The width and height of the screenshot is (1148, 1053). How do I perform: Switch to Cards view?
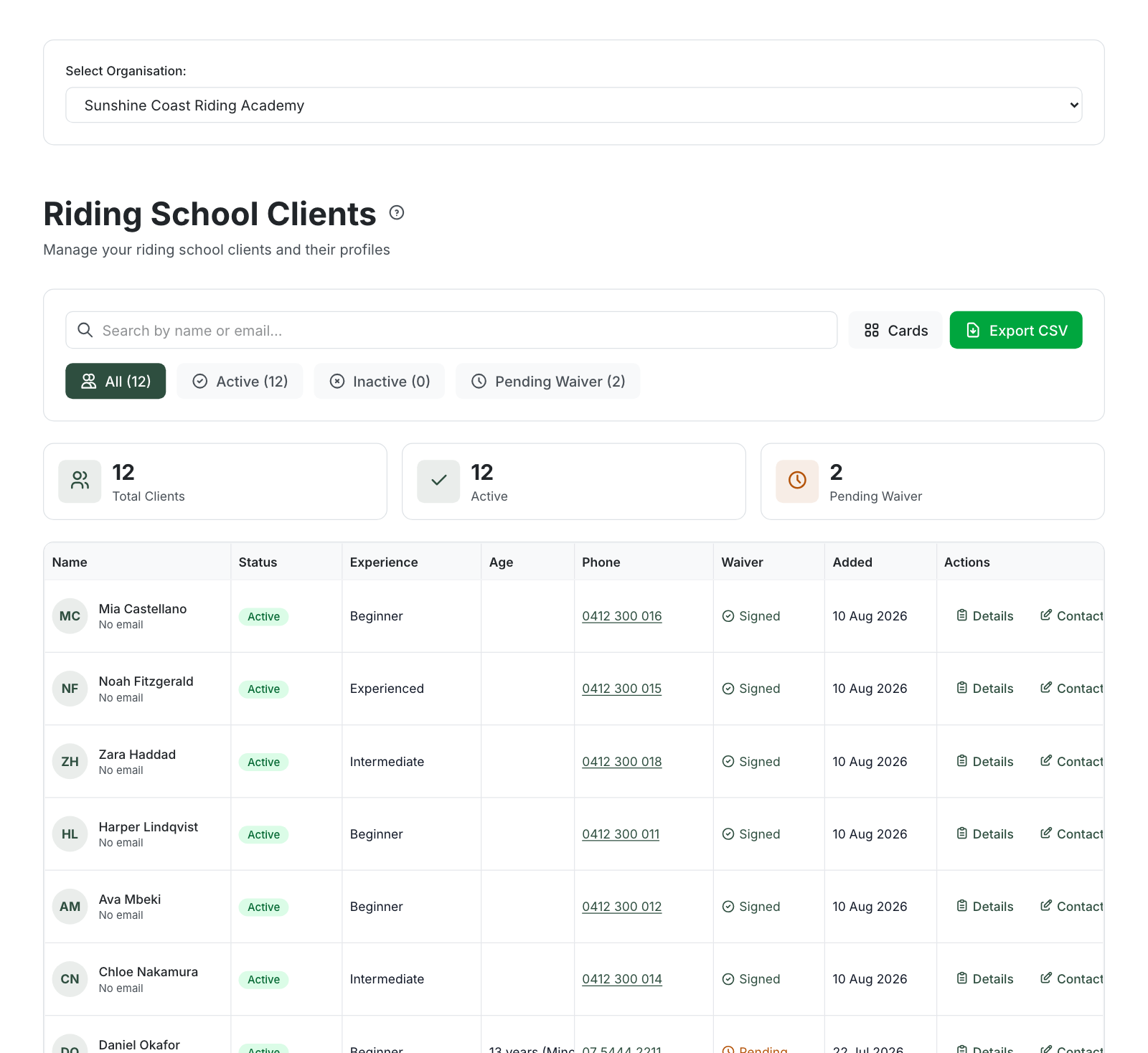click(x=895, y=330)
